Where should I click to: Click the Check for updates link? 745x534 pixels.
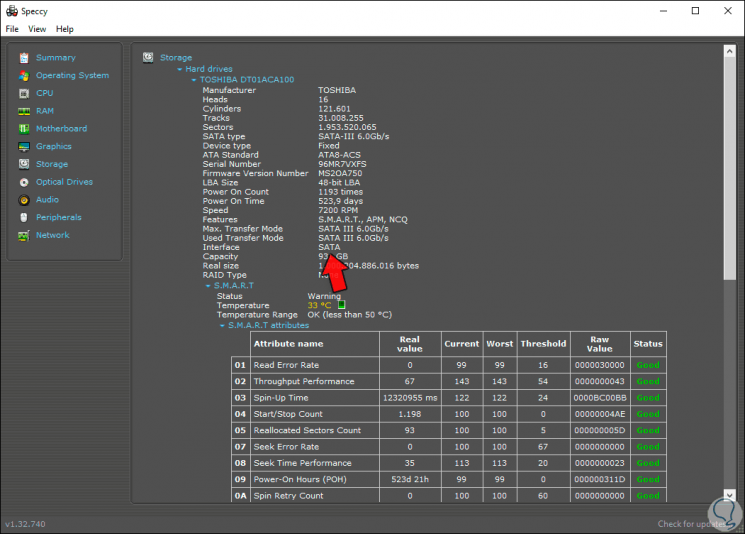pyautogui.click(x=691, y=524)
